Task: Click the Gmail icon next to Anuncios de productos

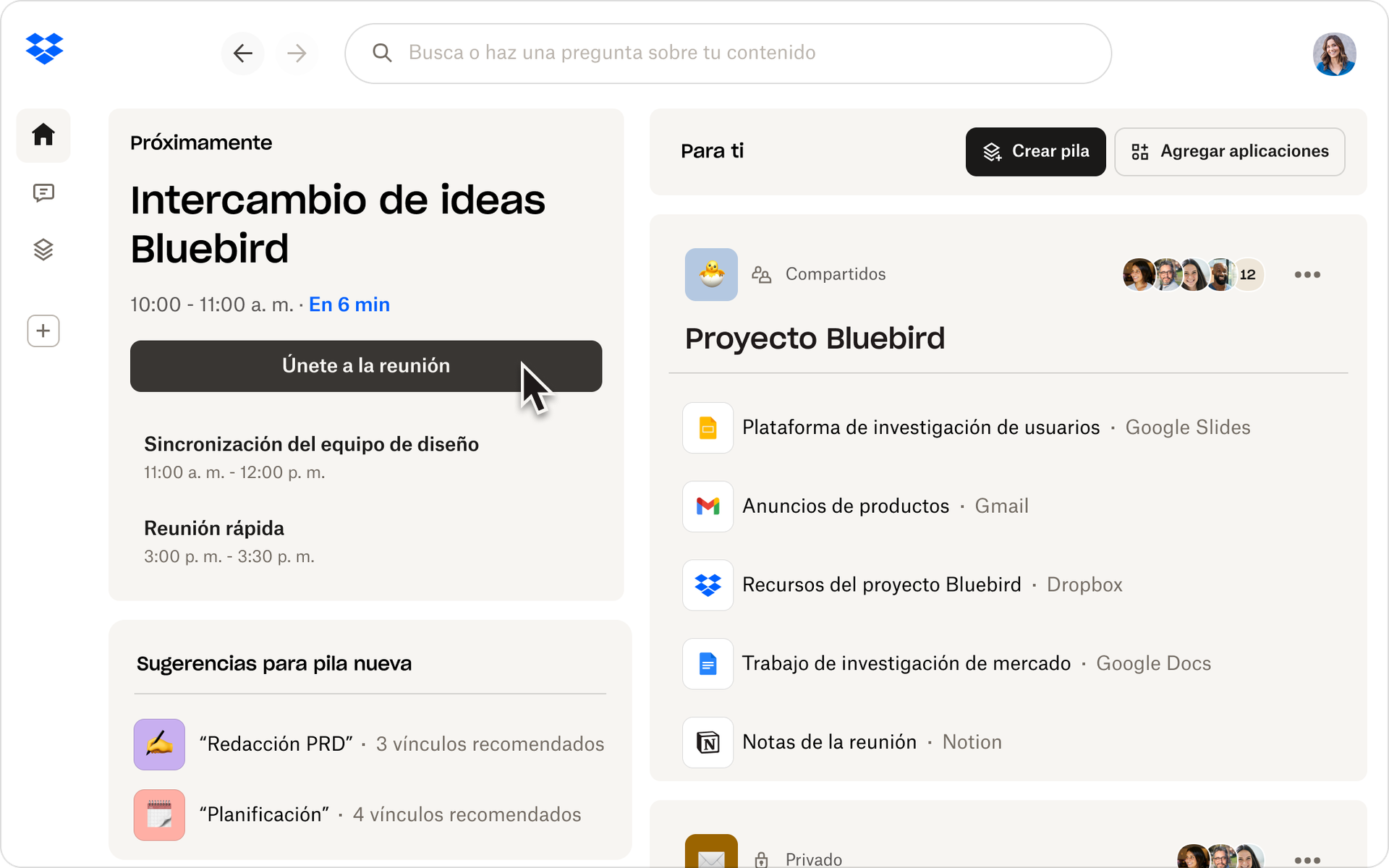Action: coord(708,506)
